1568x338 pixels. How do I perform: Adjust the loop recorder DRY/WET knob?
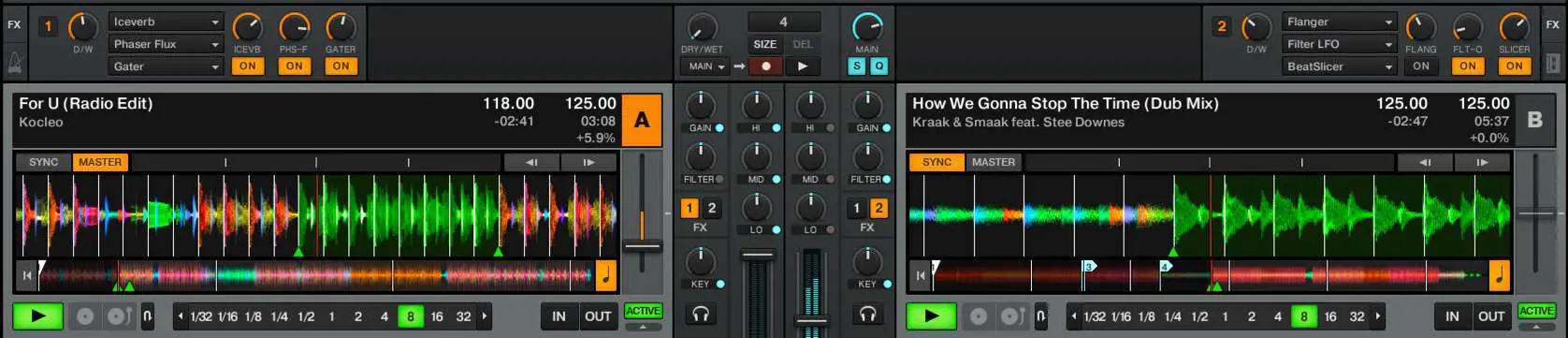pyautogui.click(x=702, y=27)
